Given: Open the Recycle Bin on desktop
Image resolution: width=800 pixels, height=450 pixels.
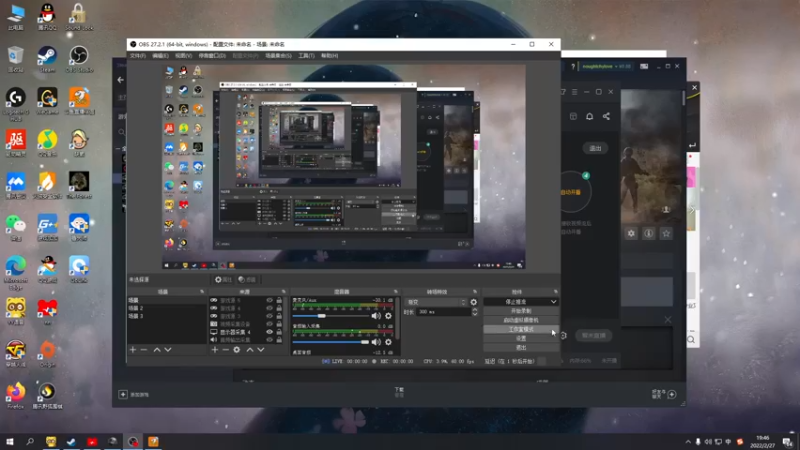Looking at the screenshot, I should point(16,59).
